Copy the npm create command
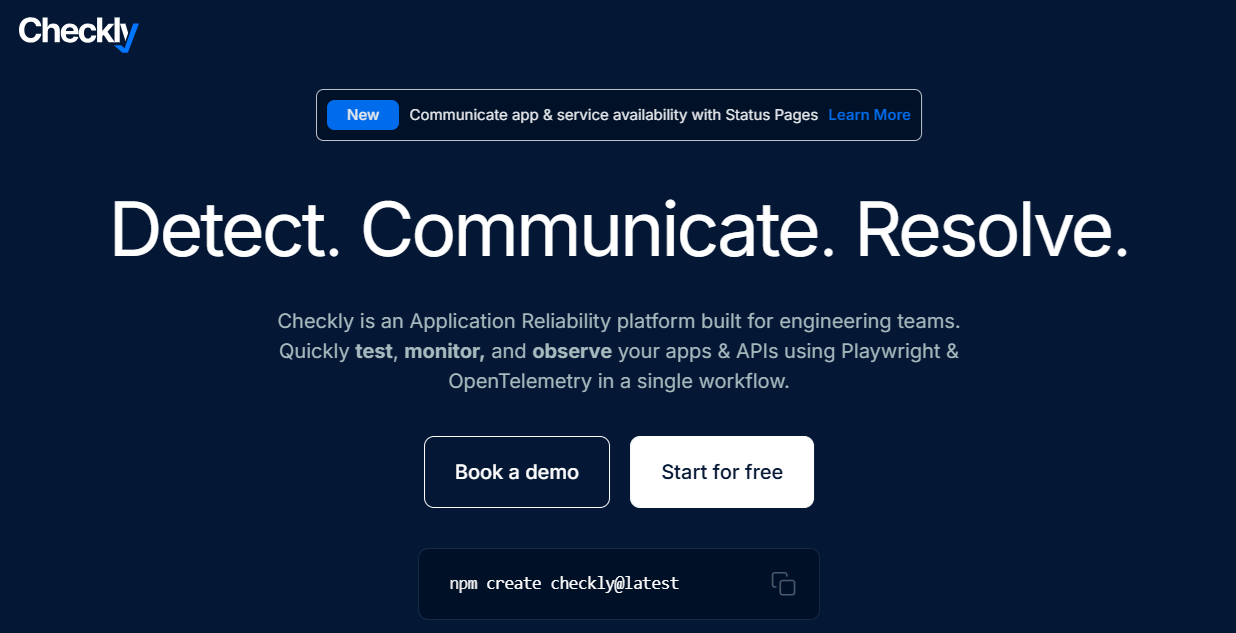This screenshot has width=1236, height=633. coord(783,584)
